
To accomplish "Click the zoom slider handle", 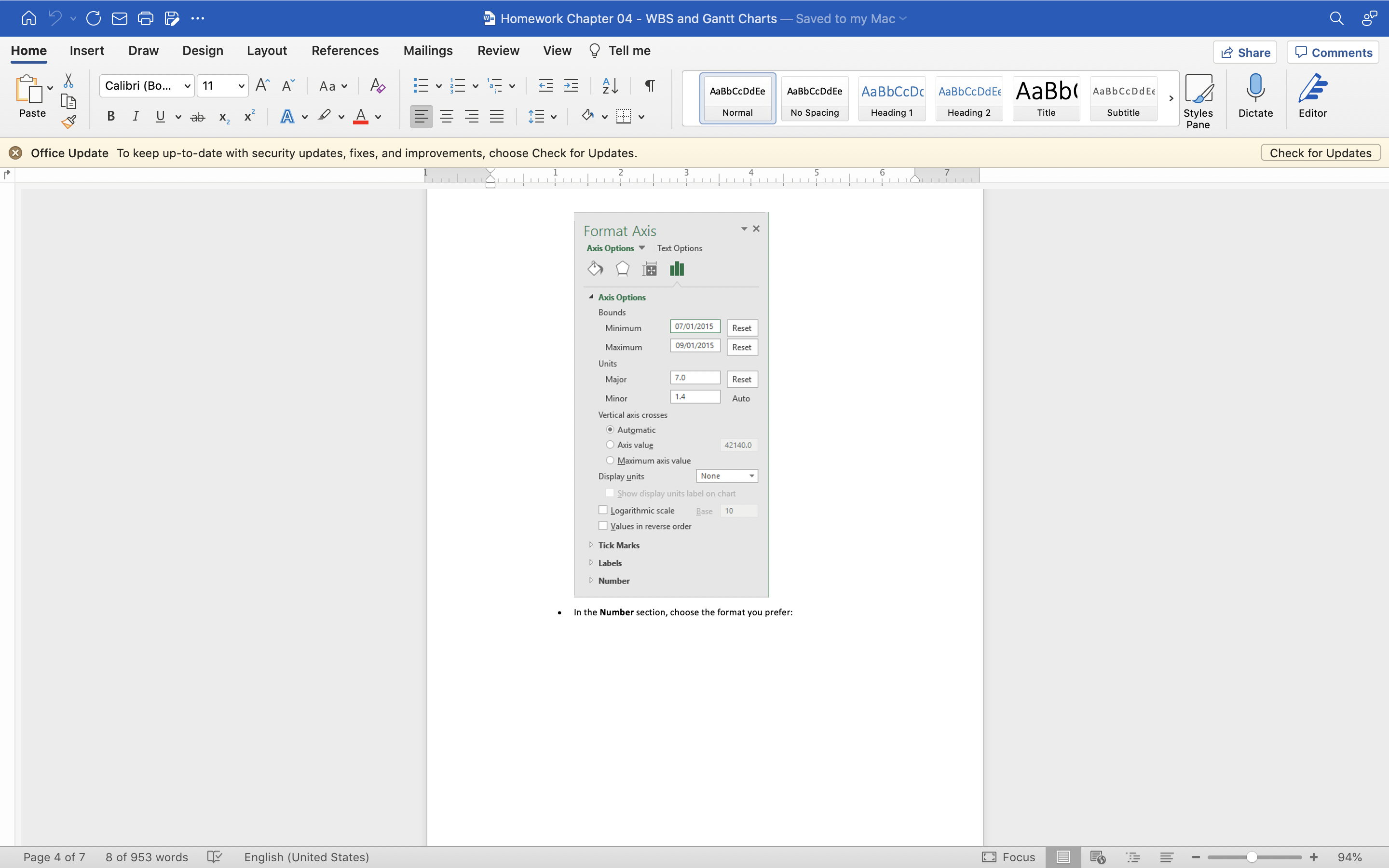I will click(x=1252, y=857).
